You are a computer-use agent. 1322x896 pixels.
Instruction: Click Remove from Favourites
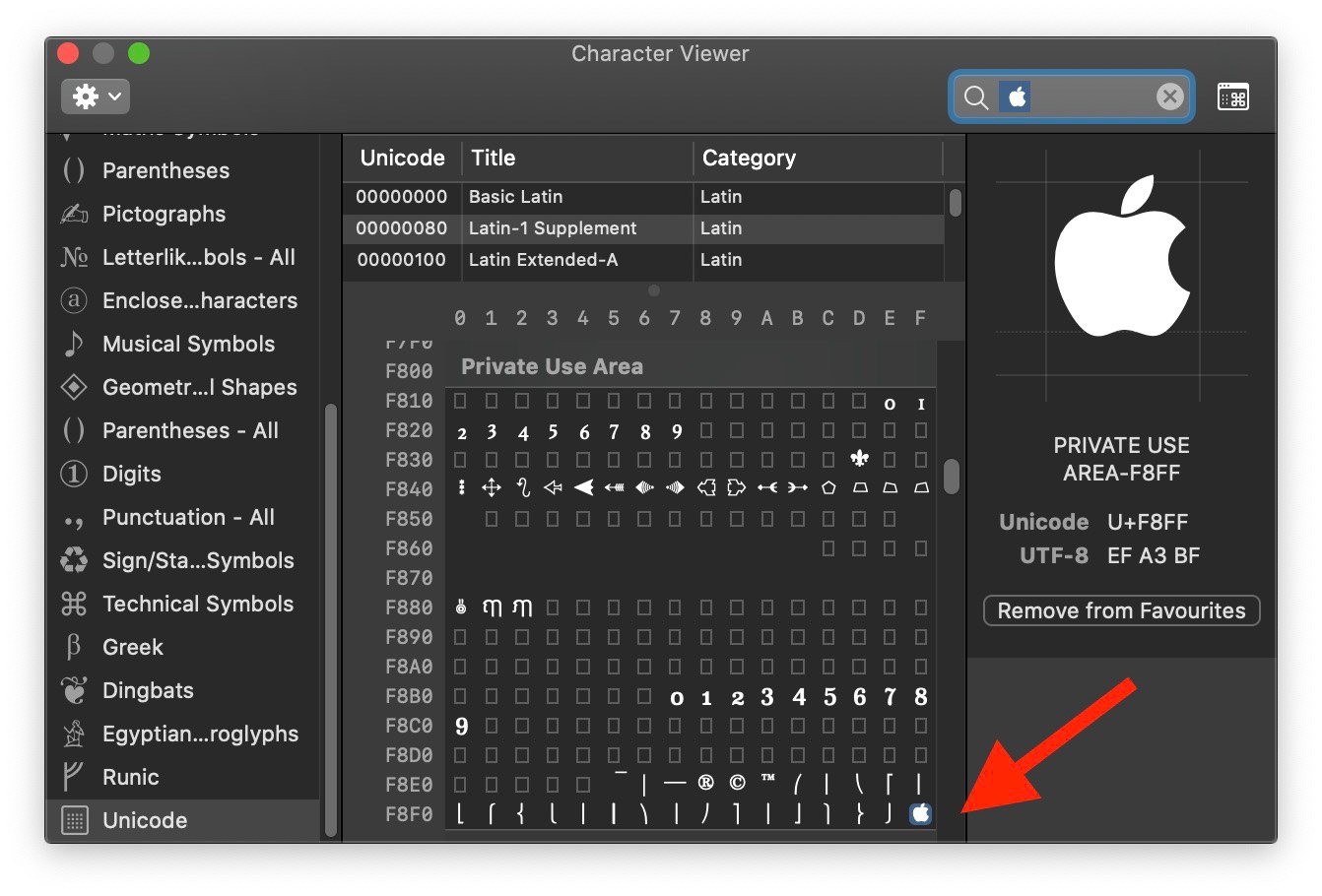click(x=1121, y=610)
